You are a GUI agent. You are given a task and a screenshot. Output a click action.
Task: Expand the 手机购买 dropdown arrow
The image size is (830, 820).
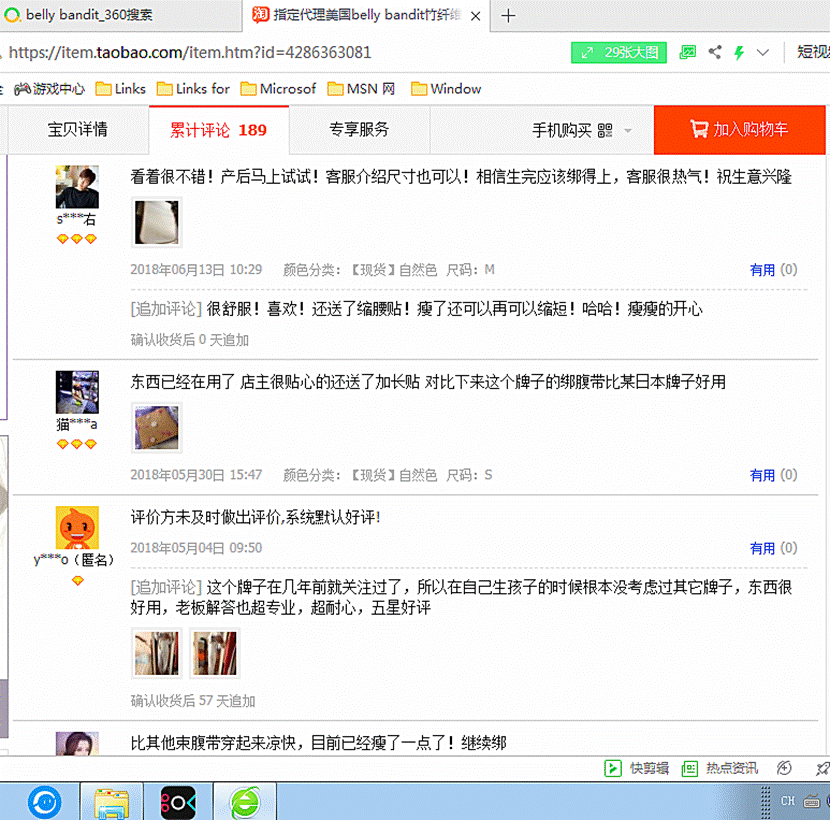628,131
